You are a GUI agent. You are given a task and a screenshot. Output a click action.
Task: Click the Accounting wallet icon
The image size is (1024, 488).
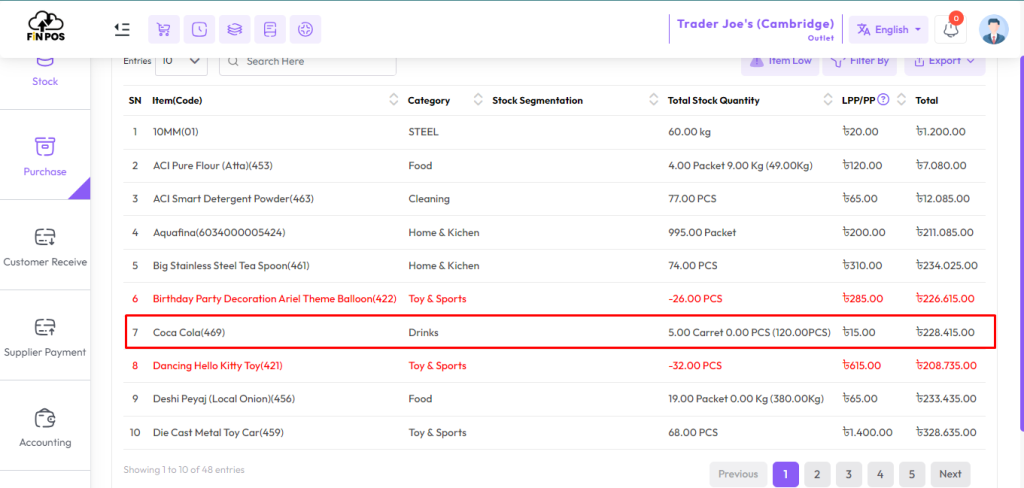[x=45, y=417]
